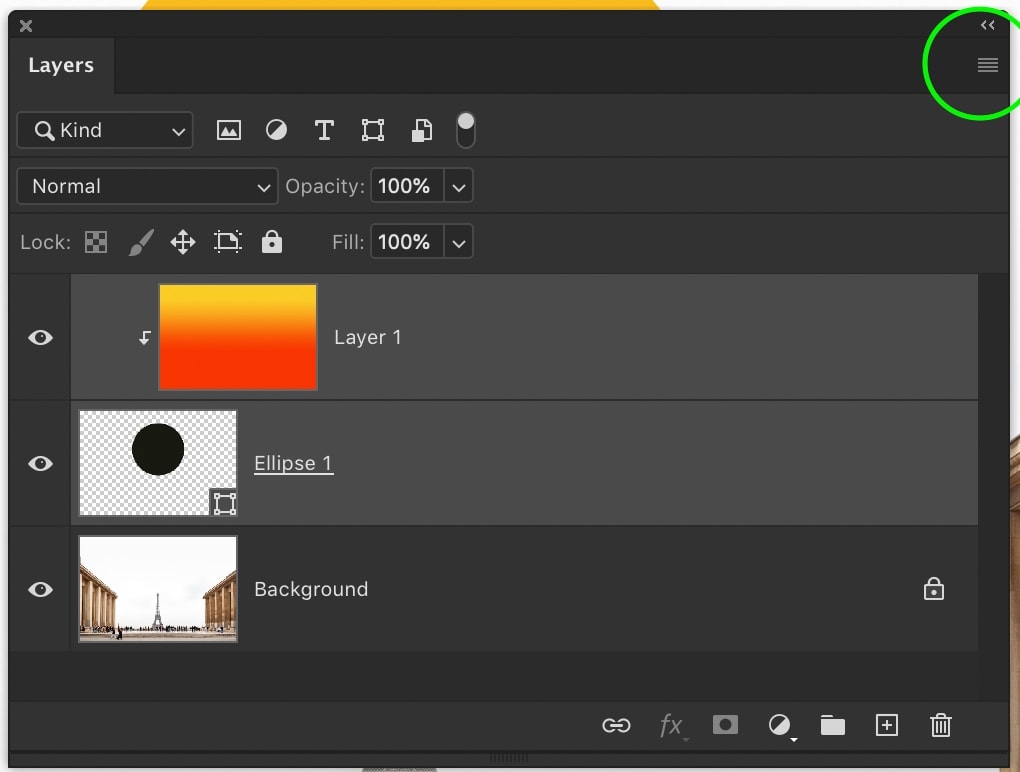This screenshot has width=1020, height=772.
Task: Filter for shape layers icon
Action: click(373, 130)
